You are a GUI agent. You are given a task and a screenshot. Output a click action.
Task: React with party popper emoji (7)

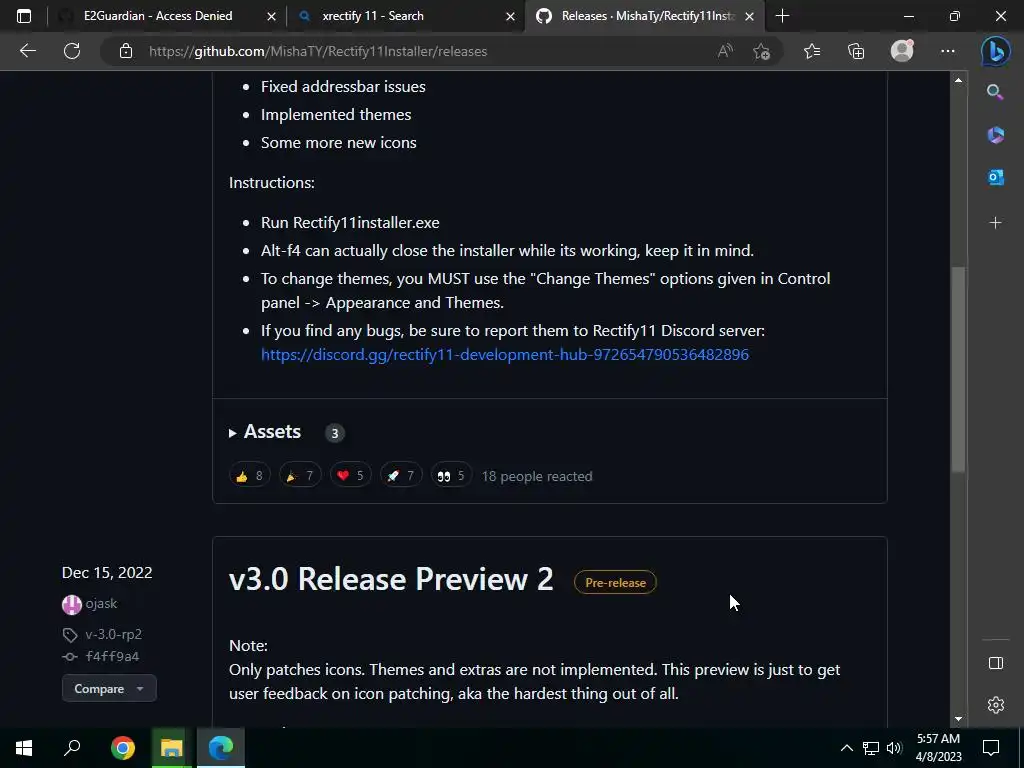[300, 476]
